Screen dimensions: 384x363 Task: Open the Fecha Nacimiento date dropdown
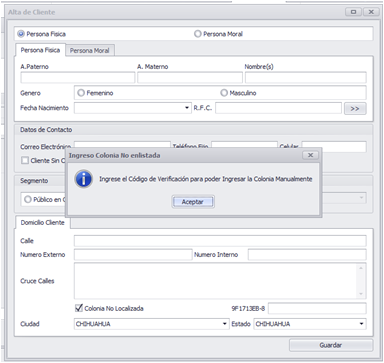point(187,108)
